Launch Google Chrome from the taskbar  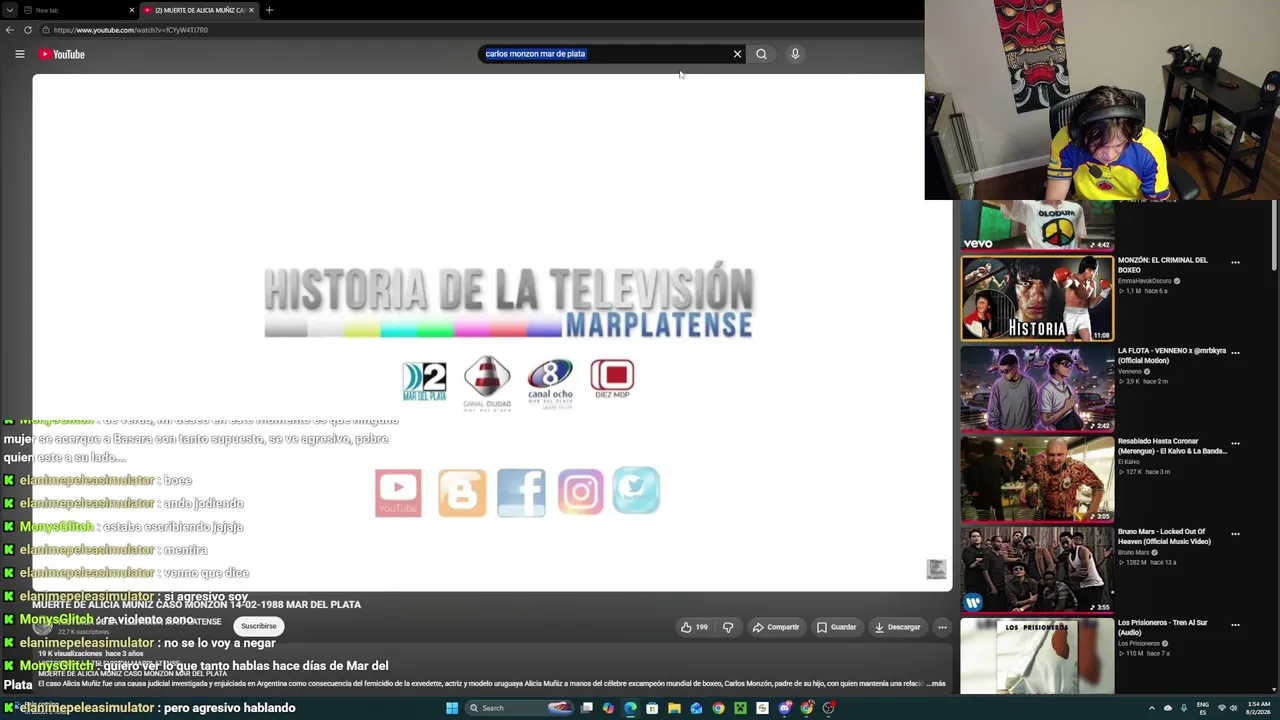coord(718,708)
